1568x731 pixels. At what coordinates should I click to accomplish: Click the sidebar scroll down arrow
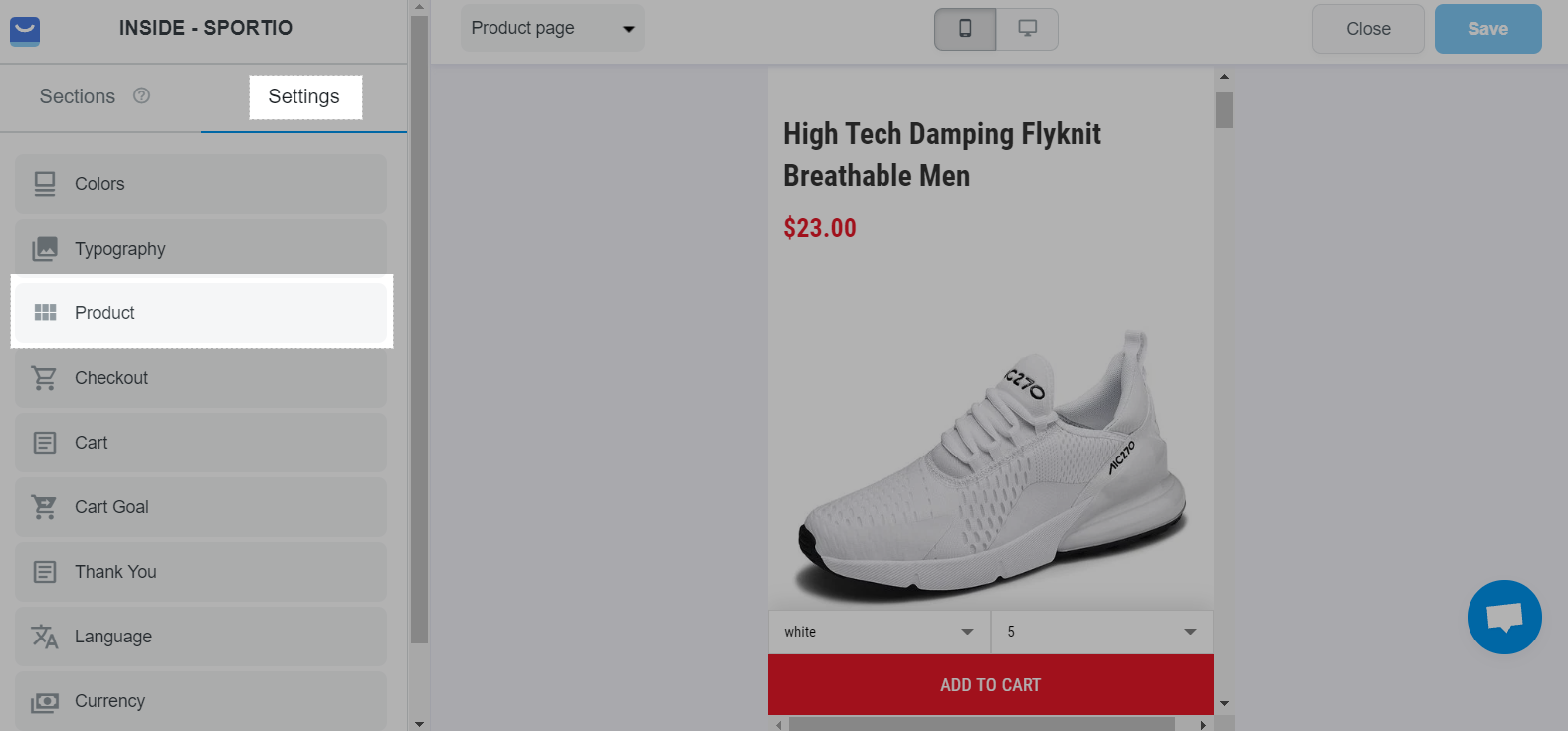click(419, 724)
